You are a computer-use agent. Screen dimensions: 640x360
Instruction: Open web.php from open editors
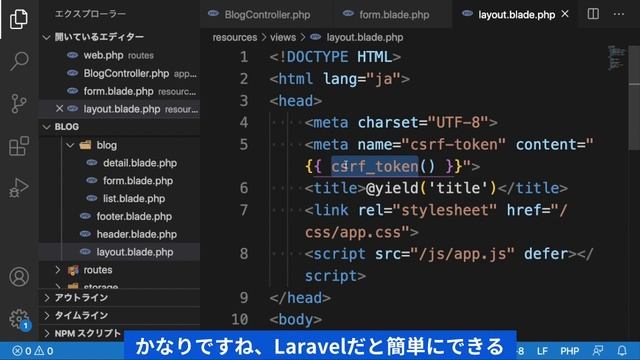(118, 55)
